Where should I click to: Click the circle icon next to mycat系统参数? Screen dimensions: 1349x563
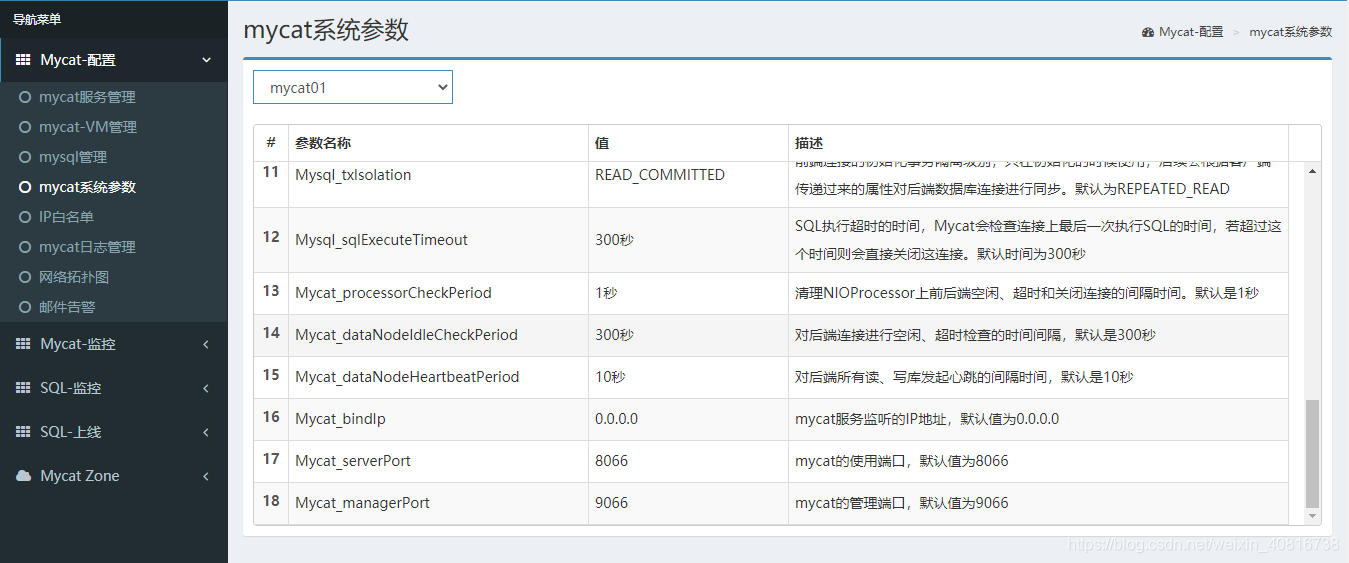coord(25,187)
